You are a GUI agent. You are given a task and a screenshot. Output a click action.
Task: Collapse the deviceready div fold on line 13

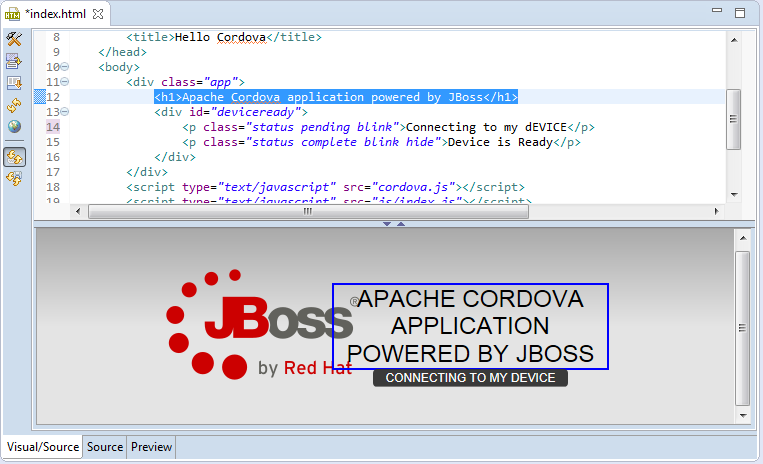(65, 111)
